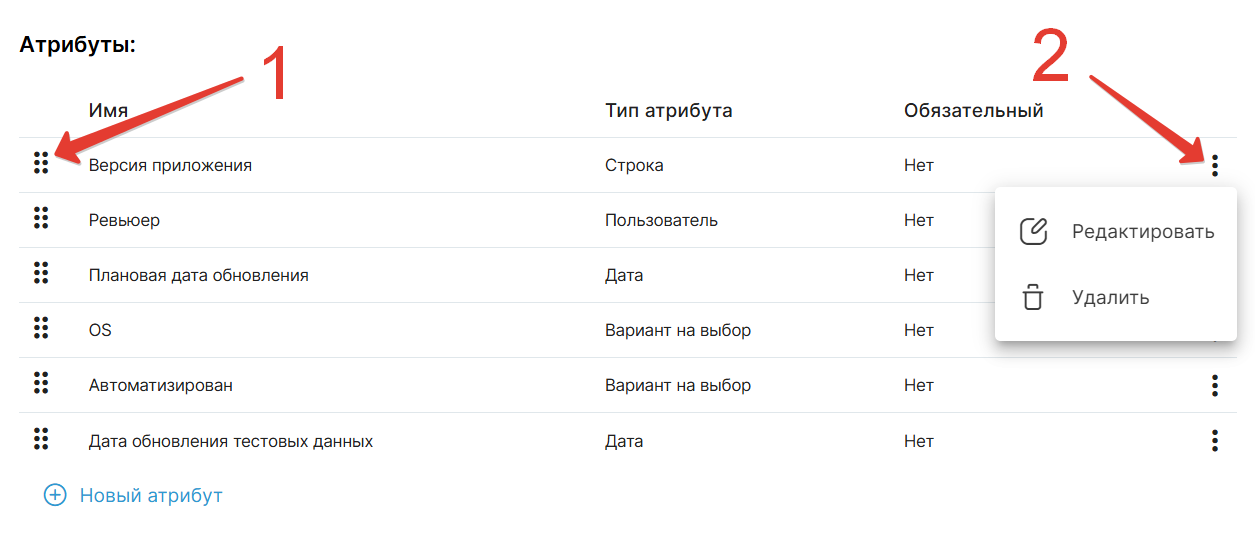Click the pencil edit icon in menu
This screenshot has height=558, width=1255.
point(1033,232)
